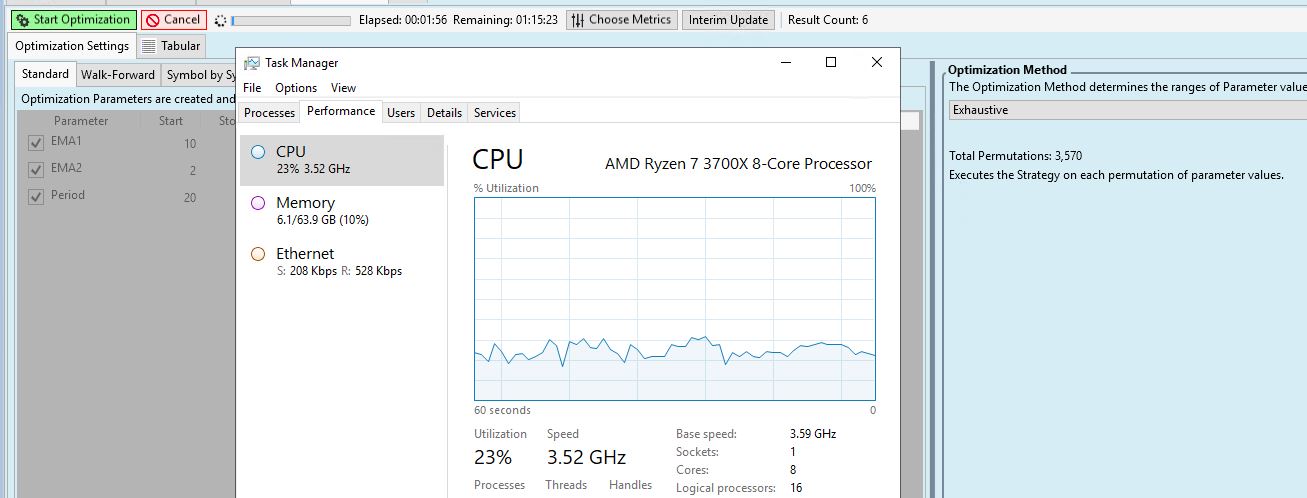Screen dimensions: 1307x498
Task: Open the View menu in Task Manager
Action: pos(343,88)
